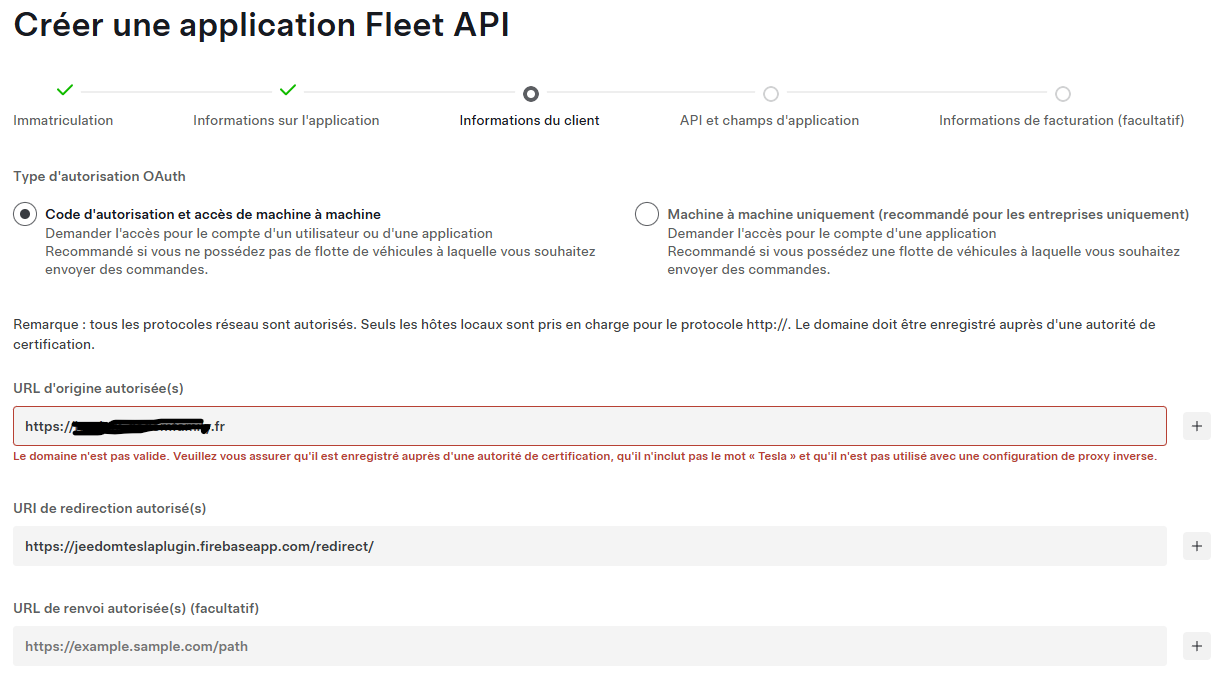Open Informations de facturation (facultatif) step

click(1061, 120)
